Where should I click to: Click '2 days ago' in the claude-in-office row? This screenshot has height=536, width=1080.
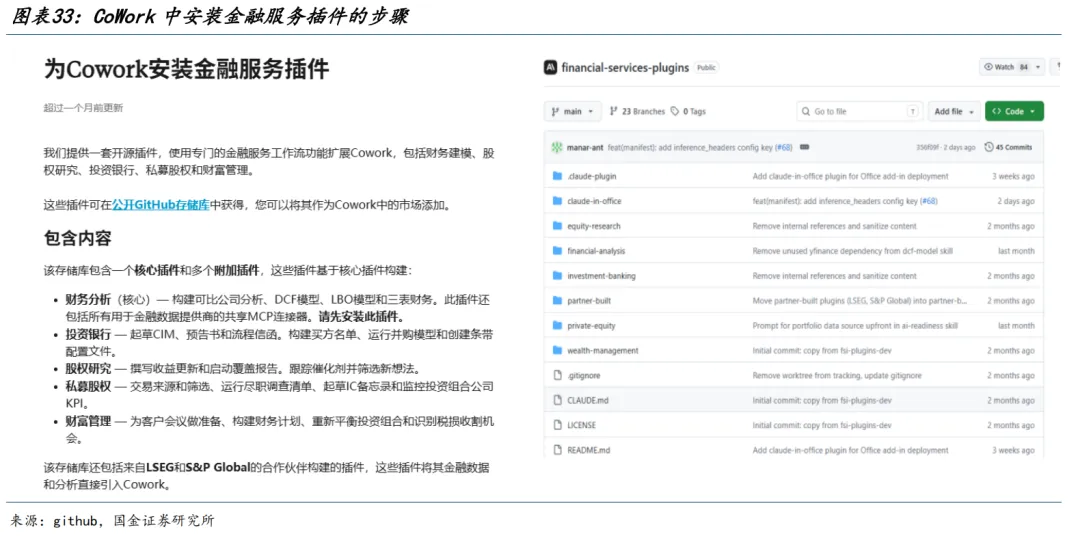coord(1015,201)
